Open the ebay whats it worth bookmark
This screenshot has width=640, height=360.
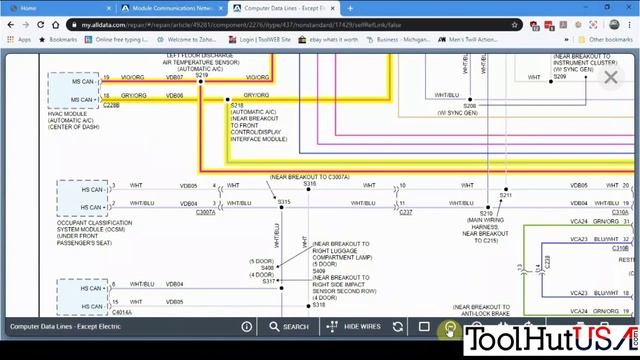click(328, 40)
